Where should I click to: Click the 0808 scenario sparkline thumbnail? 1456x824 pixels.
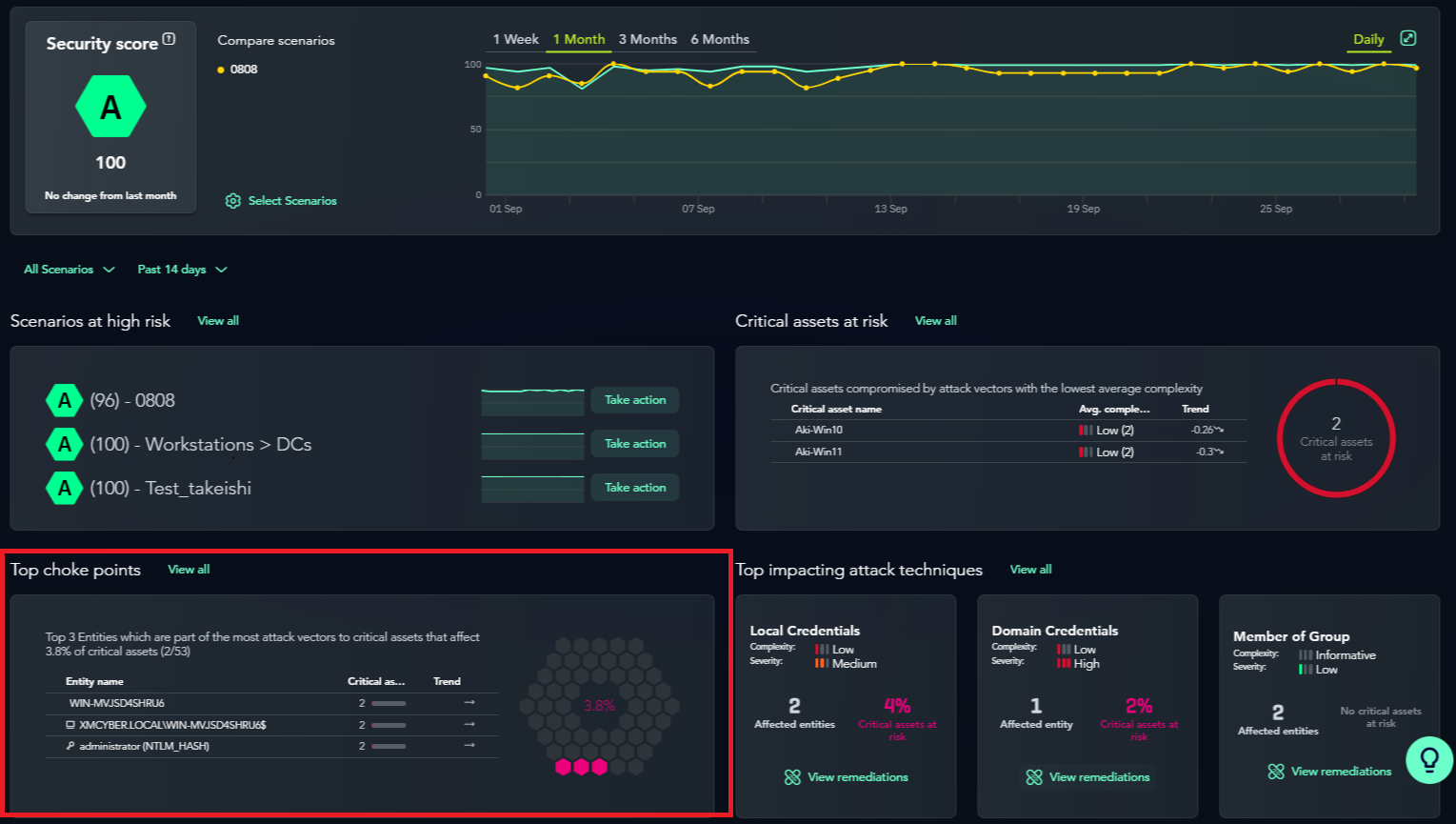[532, 401]
